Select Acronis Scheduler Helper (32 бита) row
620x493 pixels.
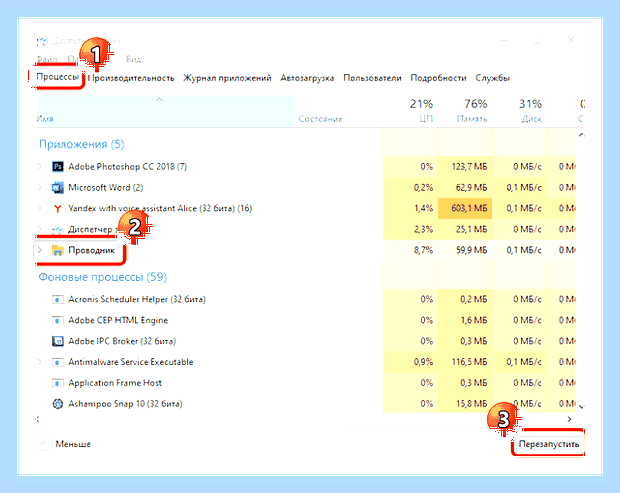coord(137,299)
